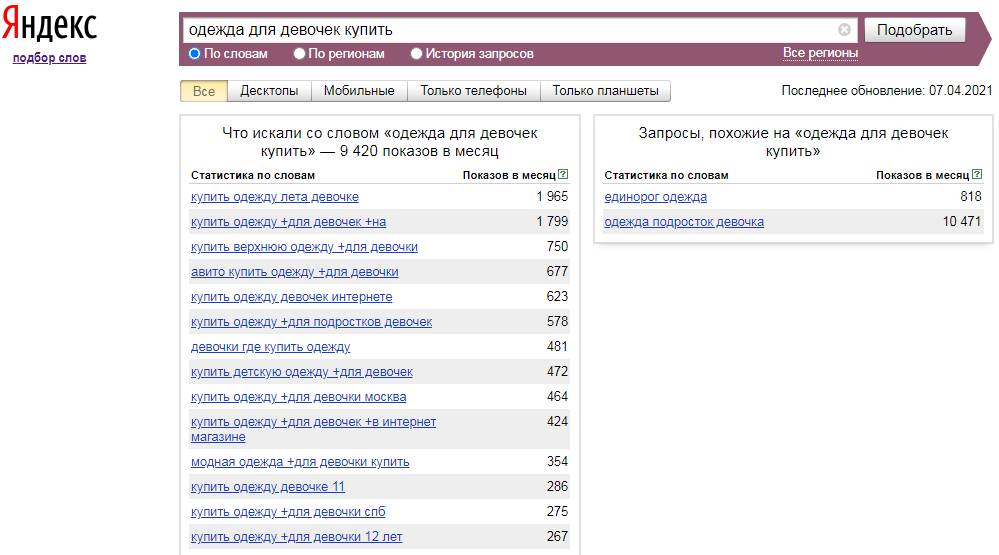Select the 'Все' devices tab
Image resolution: width=999 pixels, height=555 pixels.
point(204,91)
